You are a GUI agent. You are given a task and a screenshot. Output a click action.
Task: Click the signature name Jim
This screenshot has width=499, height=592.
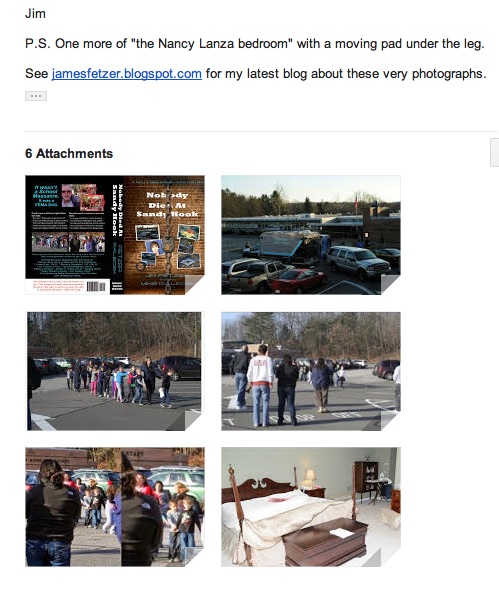click(35, 14)
